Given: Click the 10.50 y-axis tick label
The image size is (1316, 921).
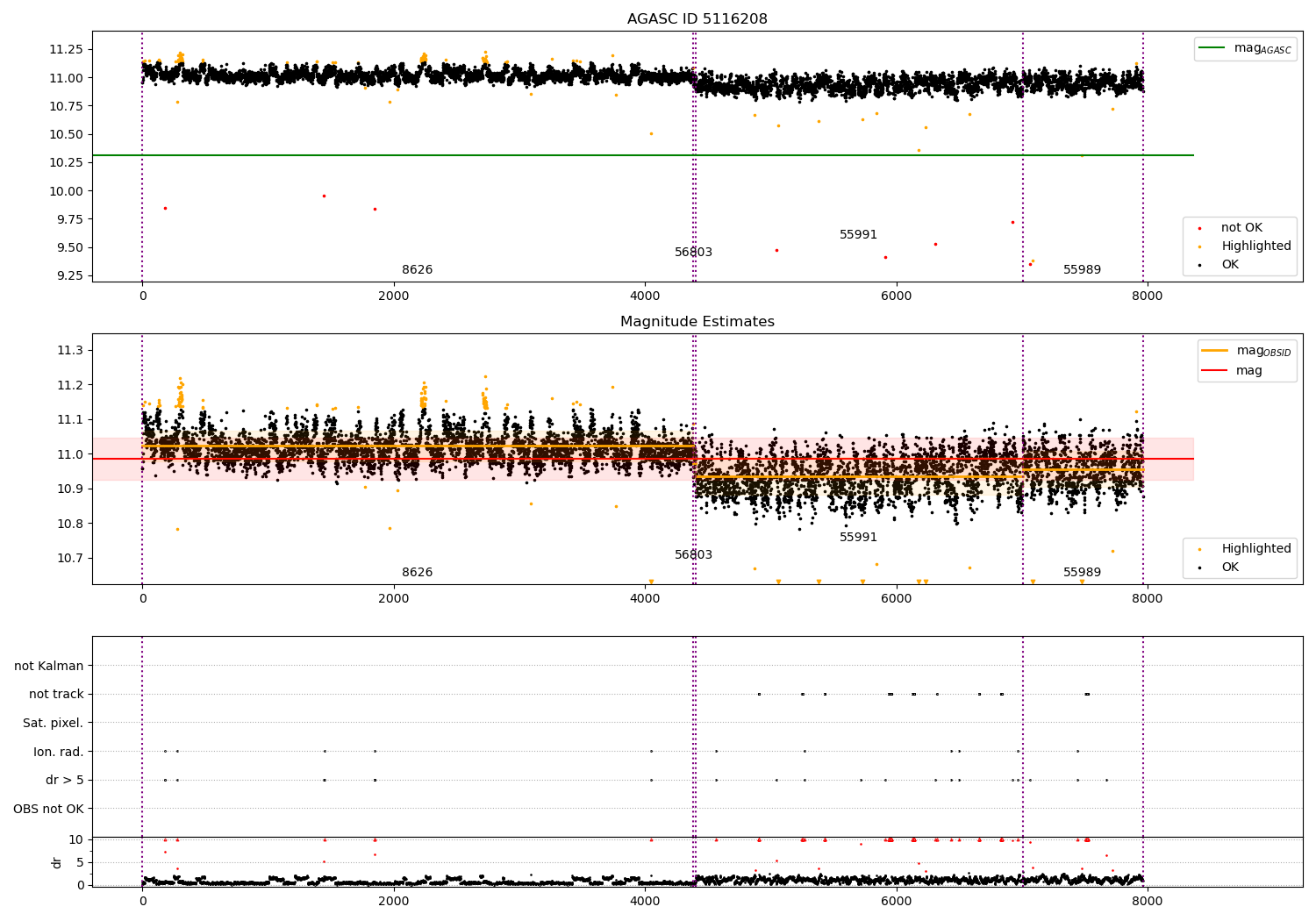Looking at the screenshot, I should 66,134.
